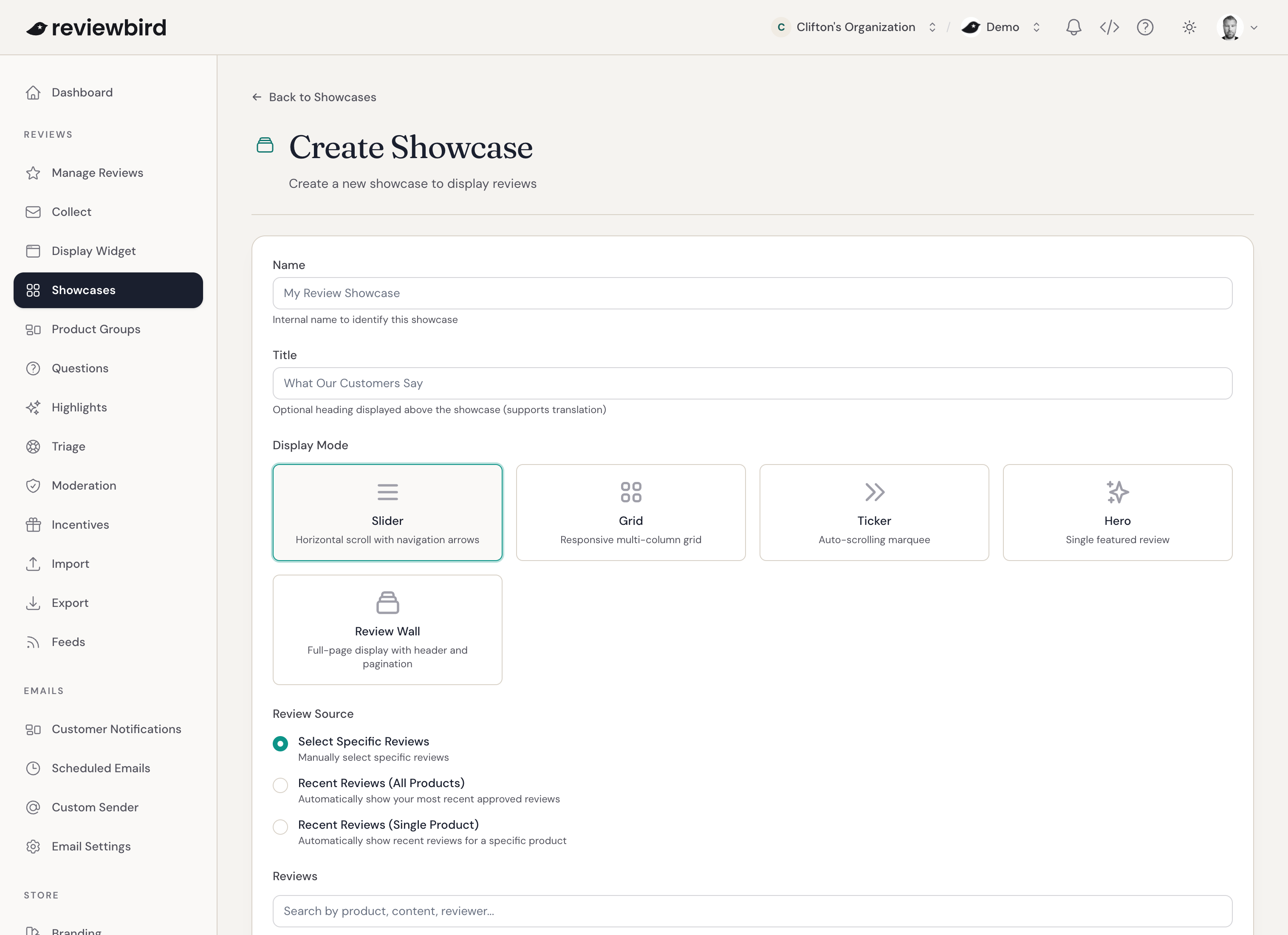Open Showcases in the sidebar
This screenshot has width=1288, height=935.
(108, 290)
